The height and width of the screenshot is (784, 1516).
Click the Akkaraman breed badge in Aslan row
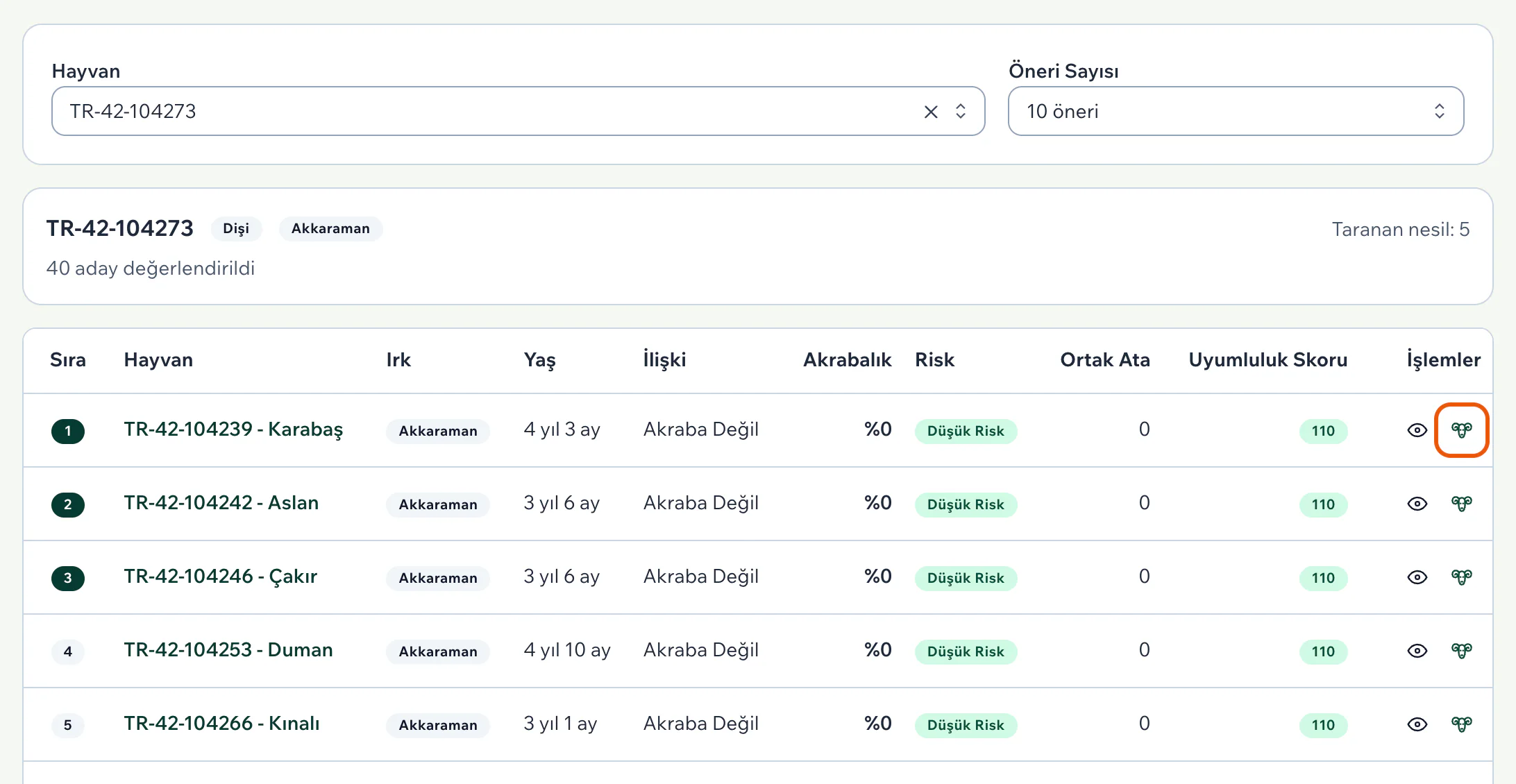tap(438, 504)
